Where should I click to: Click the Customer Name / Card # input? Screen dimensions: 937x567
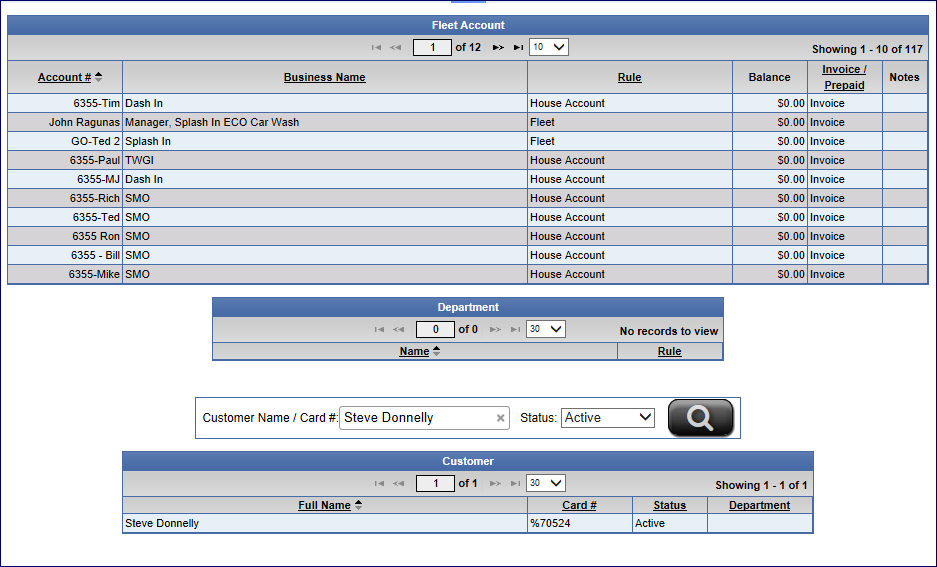[x=417, y=418]
